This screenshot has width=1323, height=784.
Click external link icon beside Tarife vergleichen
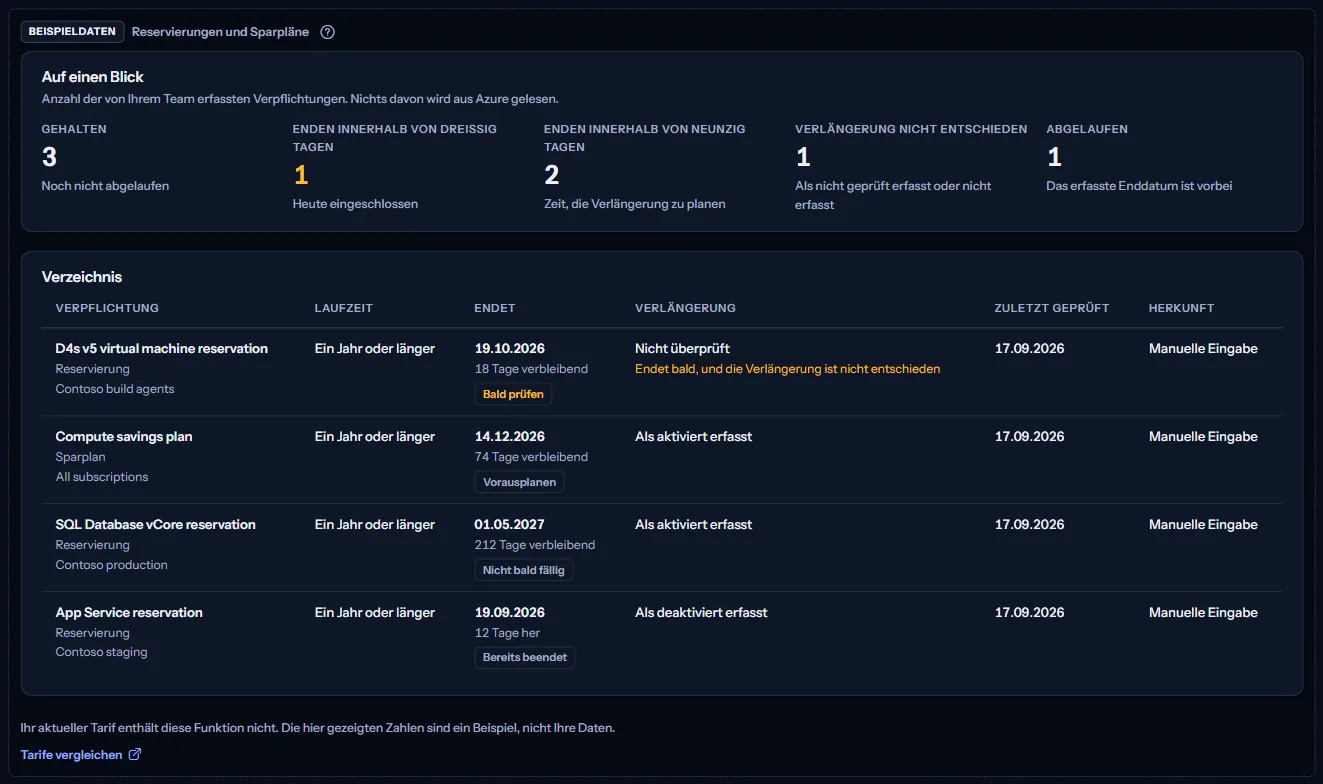[x=135, y=755]
